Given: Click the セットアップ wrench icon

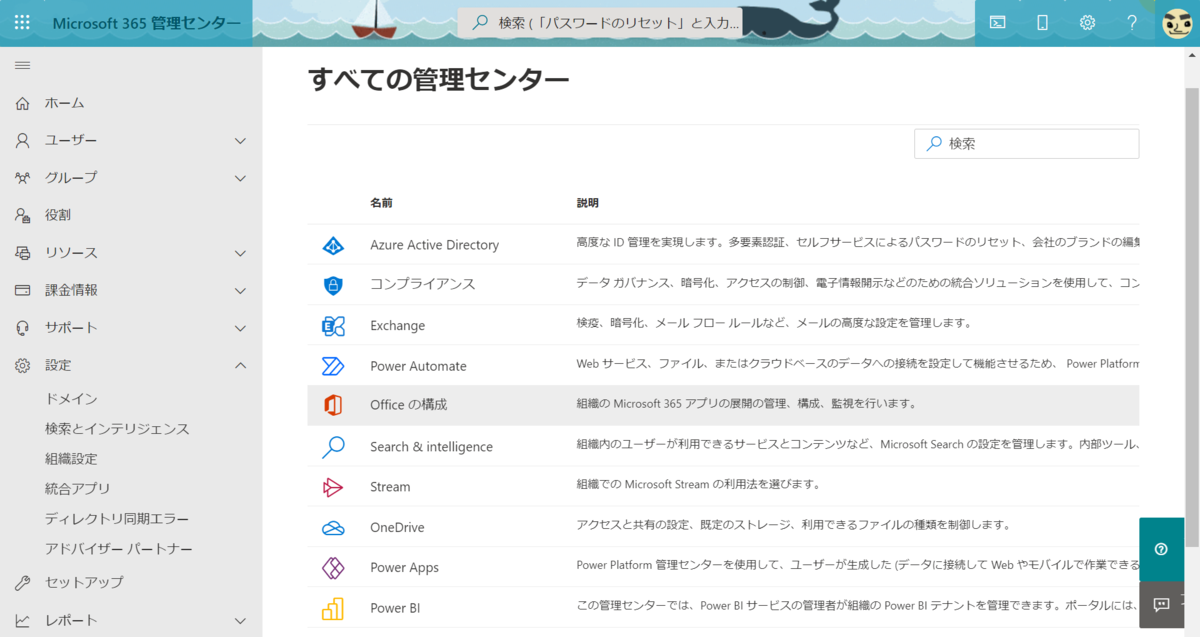Looking at the screenshot, I should click(23, 582).
